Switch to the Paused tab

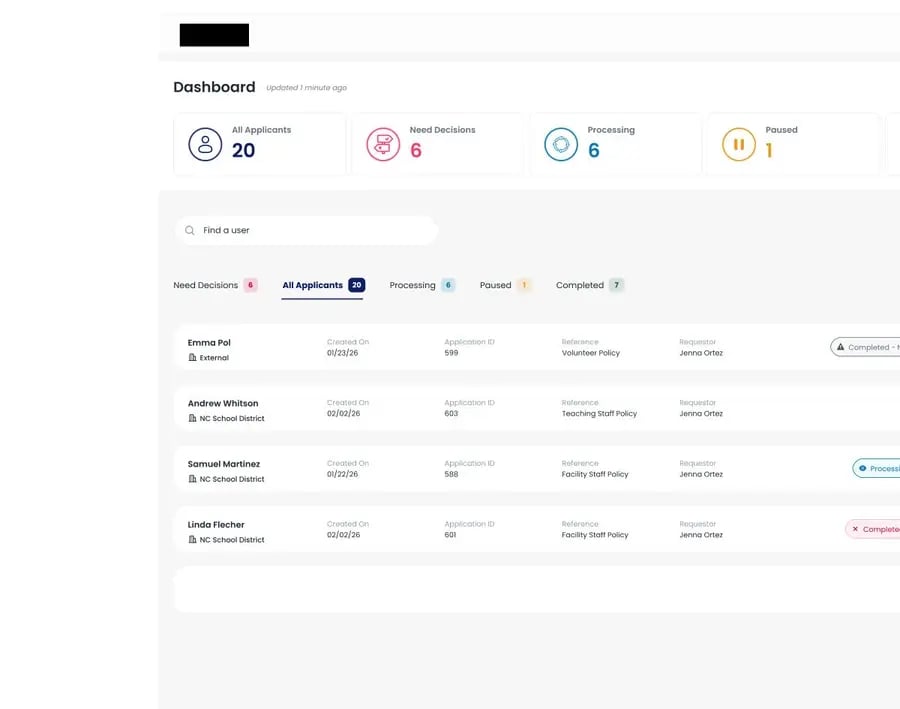pos(505,285)
